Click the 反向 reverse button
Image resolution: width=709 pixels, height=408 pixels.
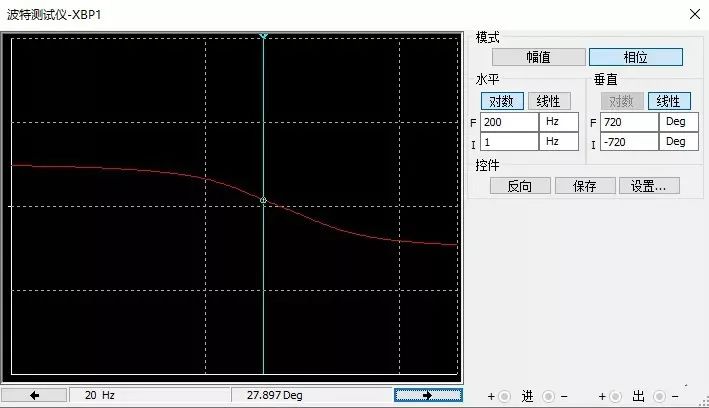(x=520, y=186)
